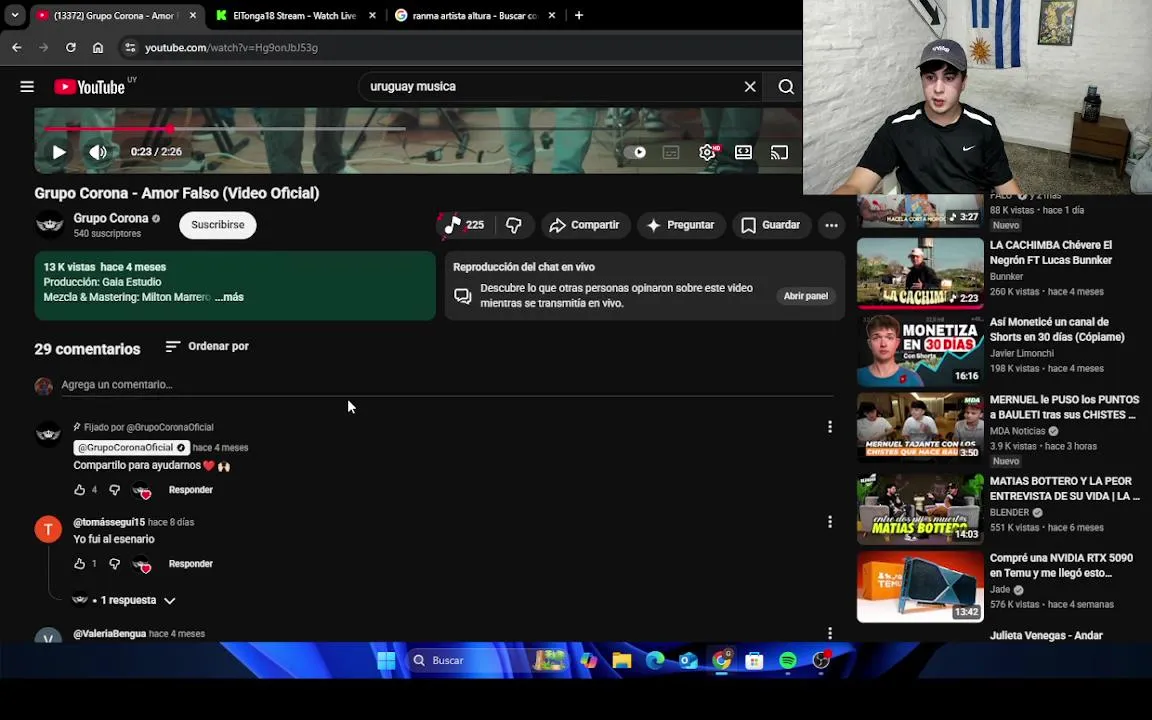The image size is (1152, 720).
Task: Open player settings gear icon
Action: (707, 152)
